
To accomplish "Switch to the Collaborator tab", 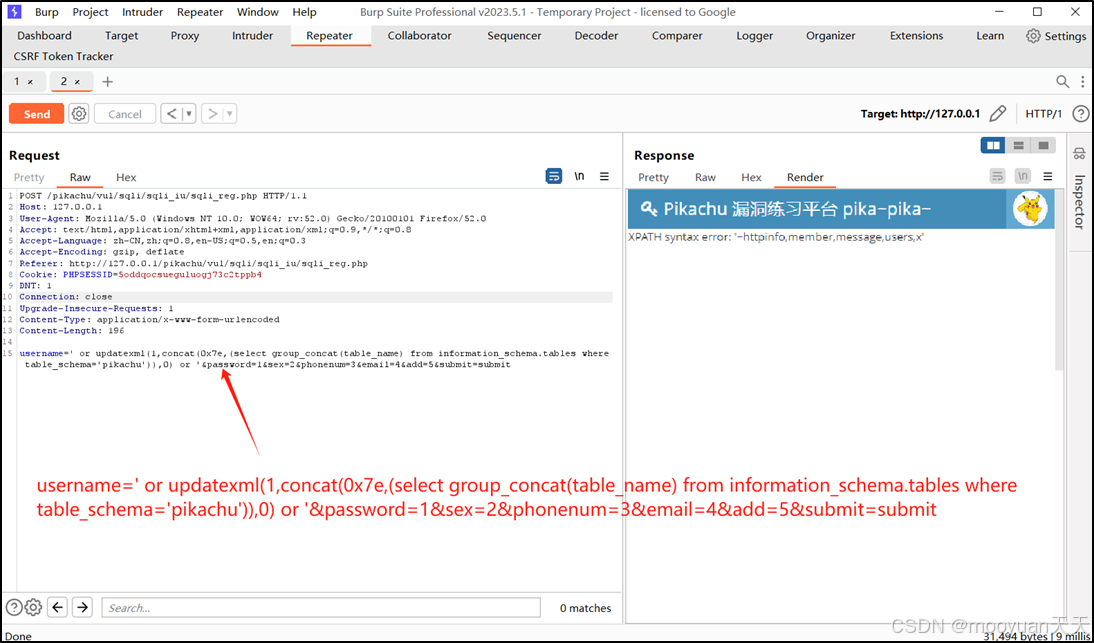I will (x=419, y=36).
